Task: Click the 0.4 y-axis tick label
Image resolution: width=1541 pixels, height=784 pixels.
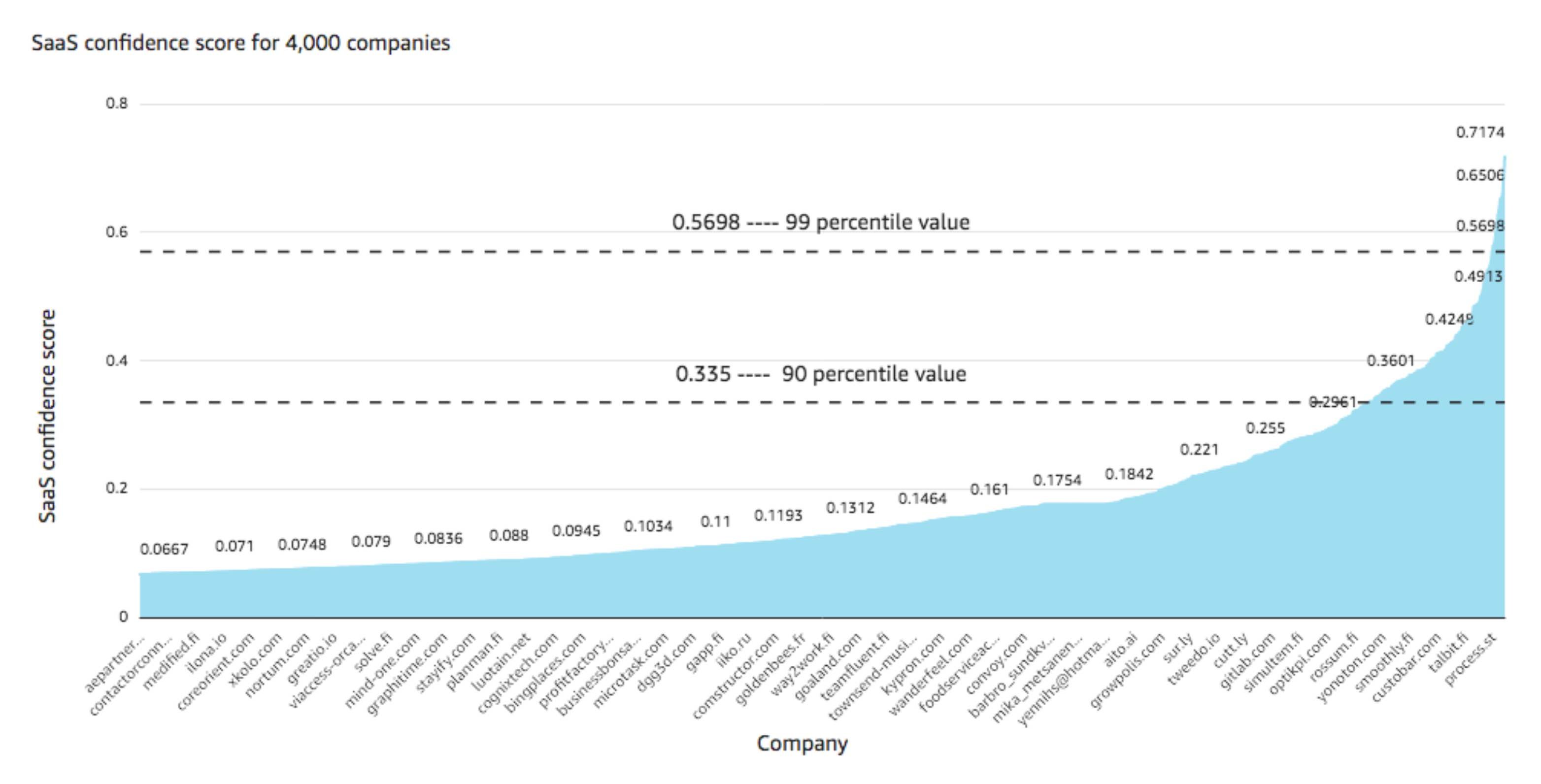Action: pos(117,360)
